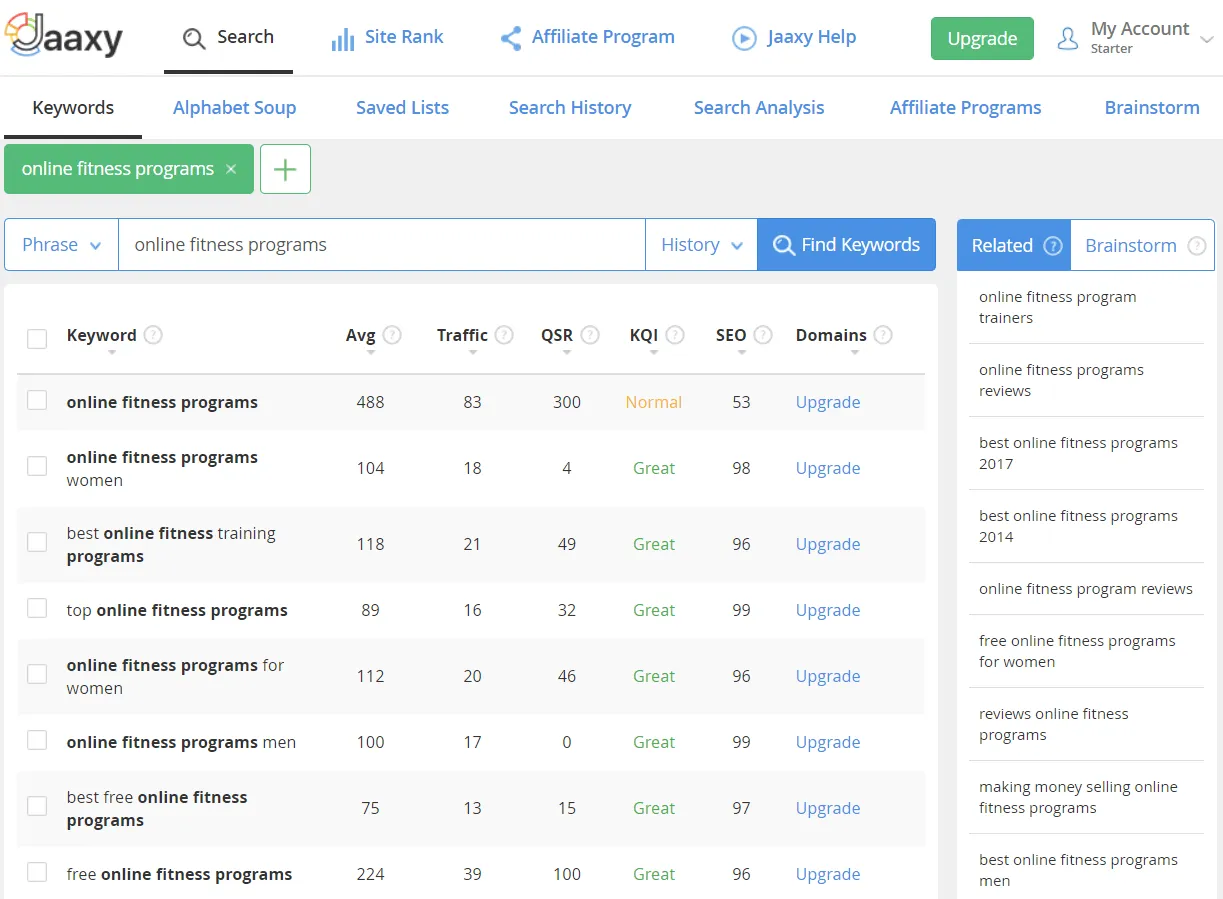
Task: Click the help icon beside Related tab
Action: point(1052,246)
